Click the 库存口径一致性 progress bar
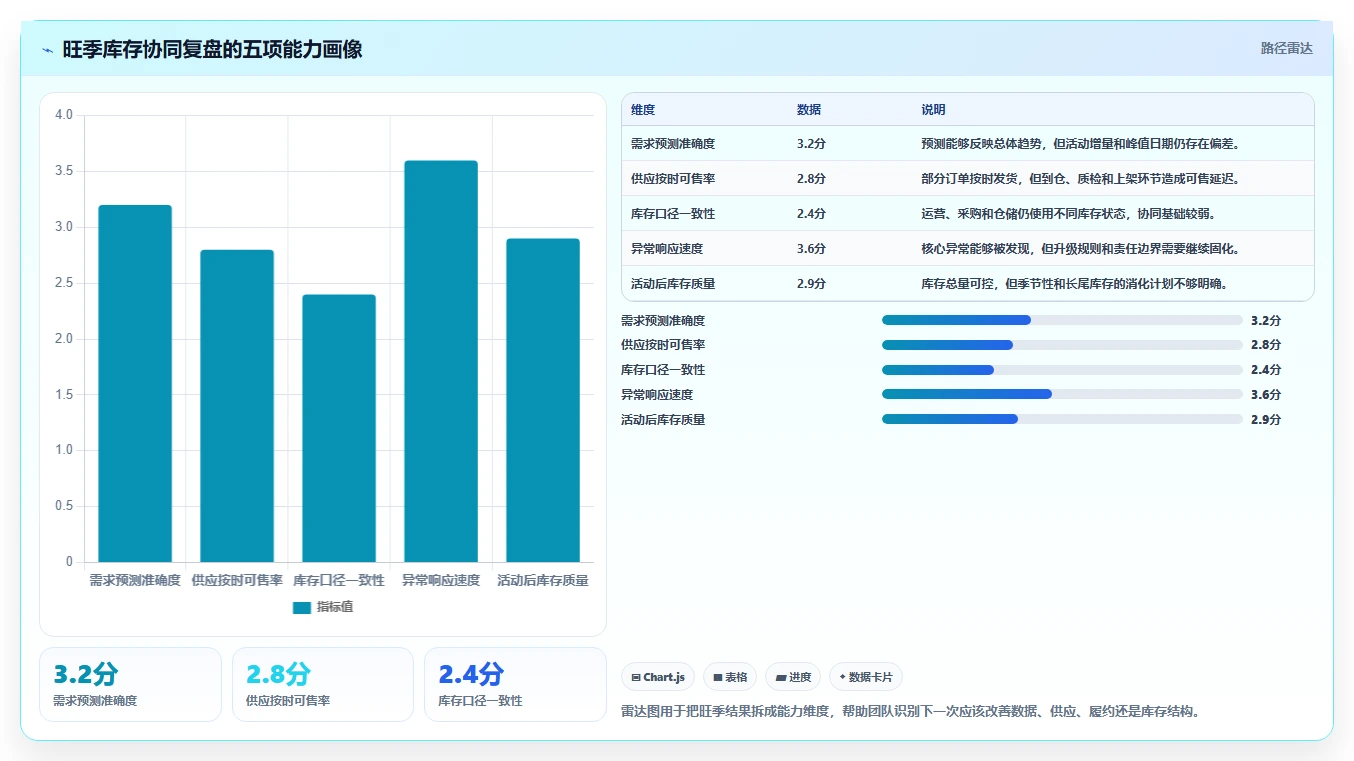1354x761 pixels. pyautogui.click(x=1062, y=370)
